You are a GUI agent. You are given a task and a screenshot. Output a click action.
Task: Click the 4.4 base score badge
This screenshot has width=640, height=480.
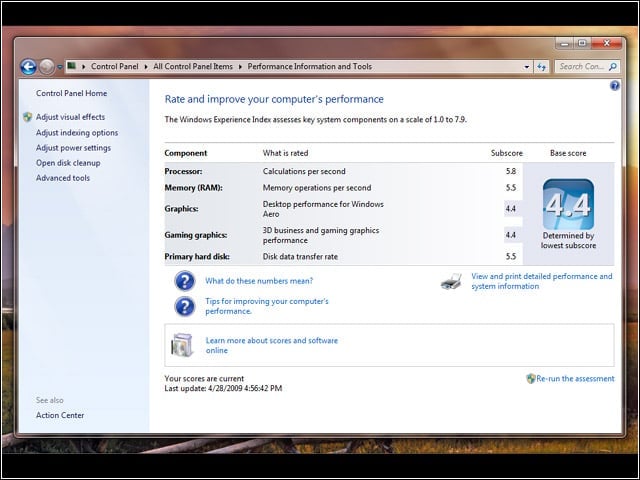pyautogui.click(x=568, y=204)
